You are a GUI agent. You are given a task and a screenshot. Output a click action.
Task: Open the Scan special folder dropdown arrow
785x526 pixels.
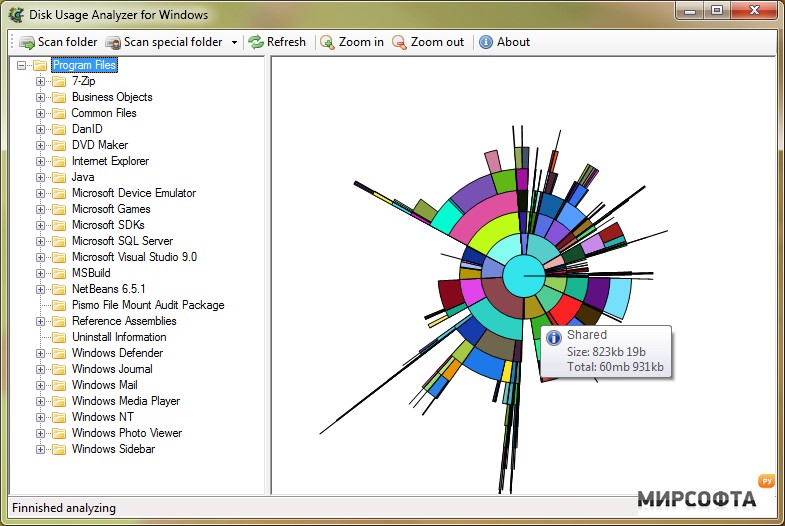click(x=234, y=43)
